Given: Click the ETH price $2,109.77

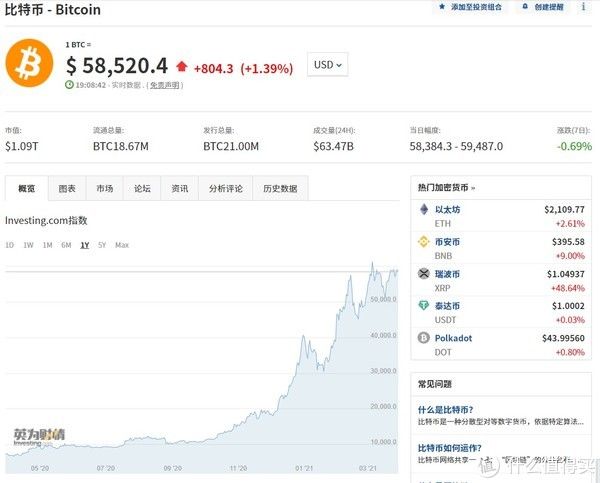Looking at the screenshot, I should click(564, 209).
